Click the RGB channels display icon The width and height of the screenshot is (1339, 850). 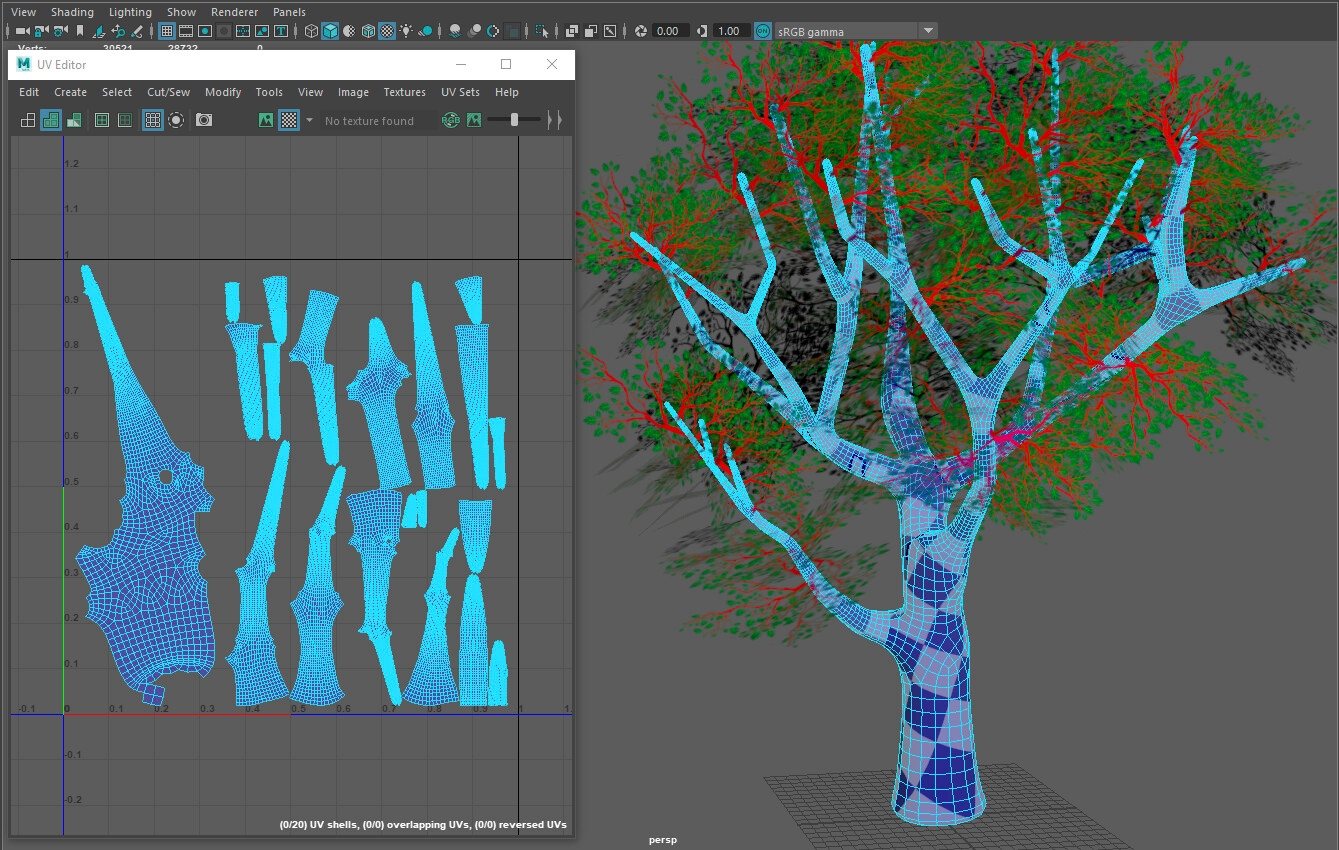click(451, 120)
